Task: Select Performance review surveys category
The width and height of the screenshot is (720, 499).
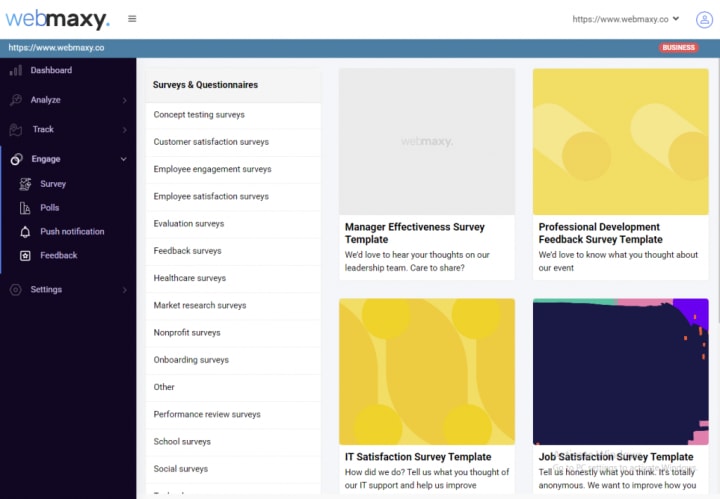Action: [233, 414]
